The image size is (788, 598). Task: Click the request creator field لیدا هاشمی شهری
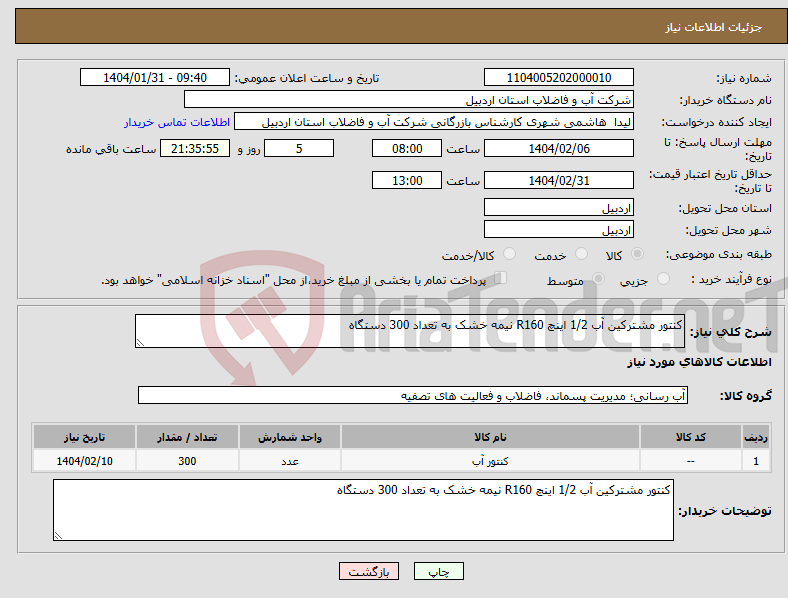click(434, 122)
